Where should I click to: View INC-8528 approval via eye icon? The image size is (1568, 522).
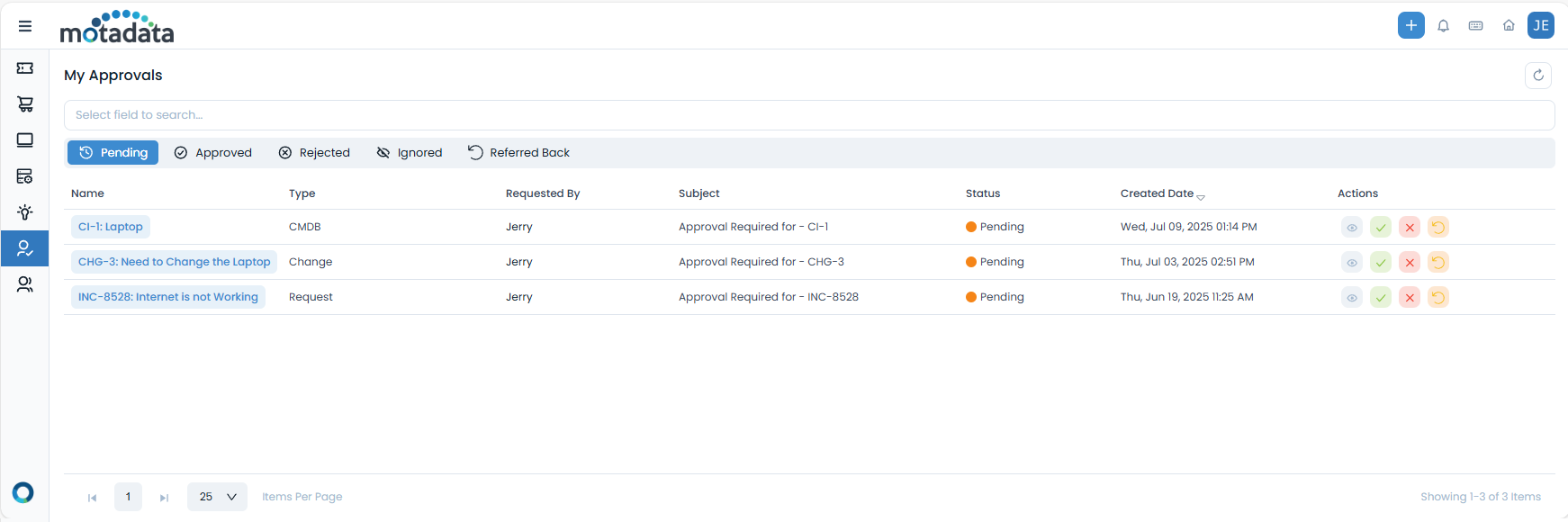point(1351,298)
